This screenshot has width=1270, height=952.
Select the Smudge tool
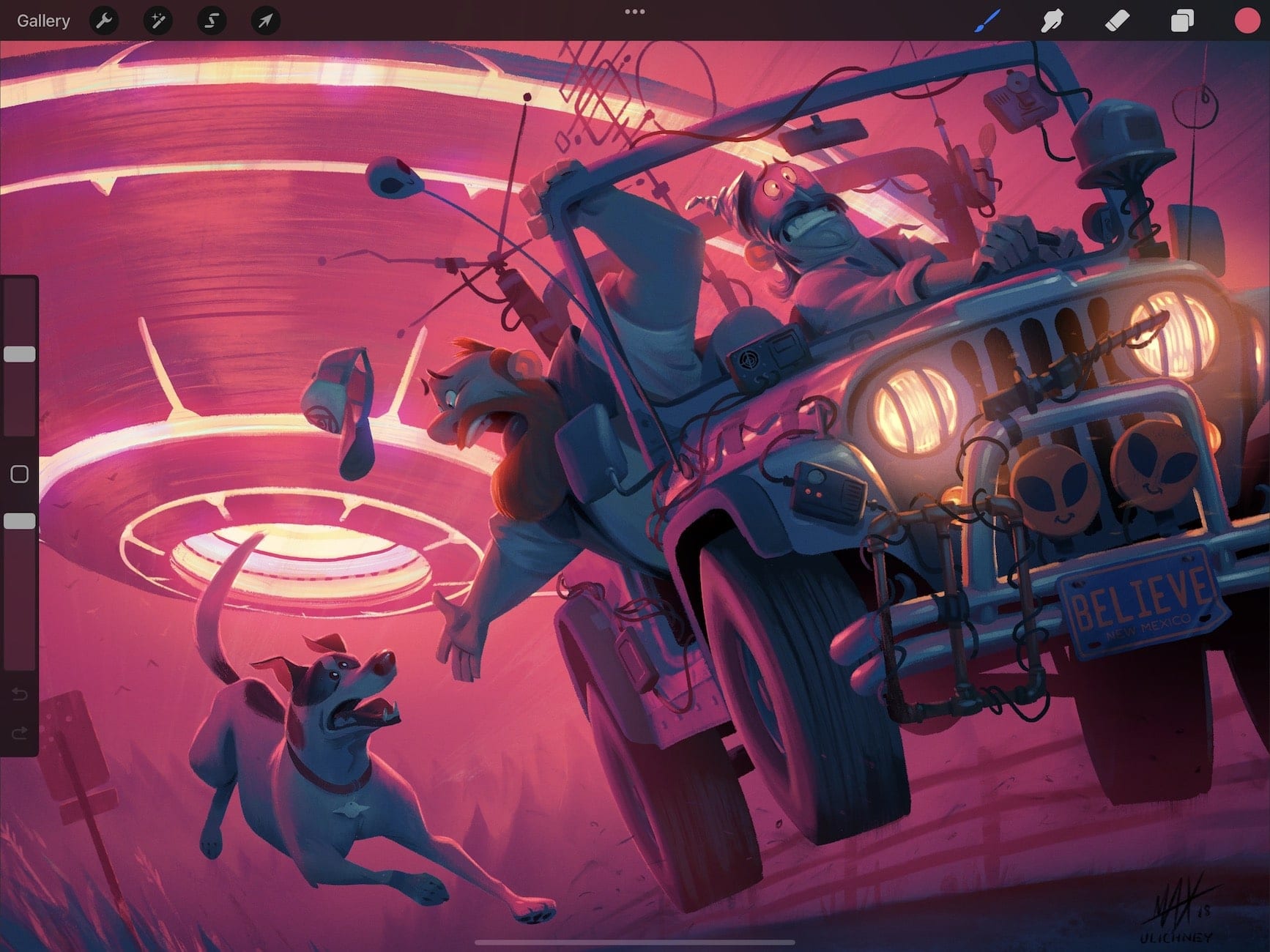[x=1052, y=21]
